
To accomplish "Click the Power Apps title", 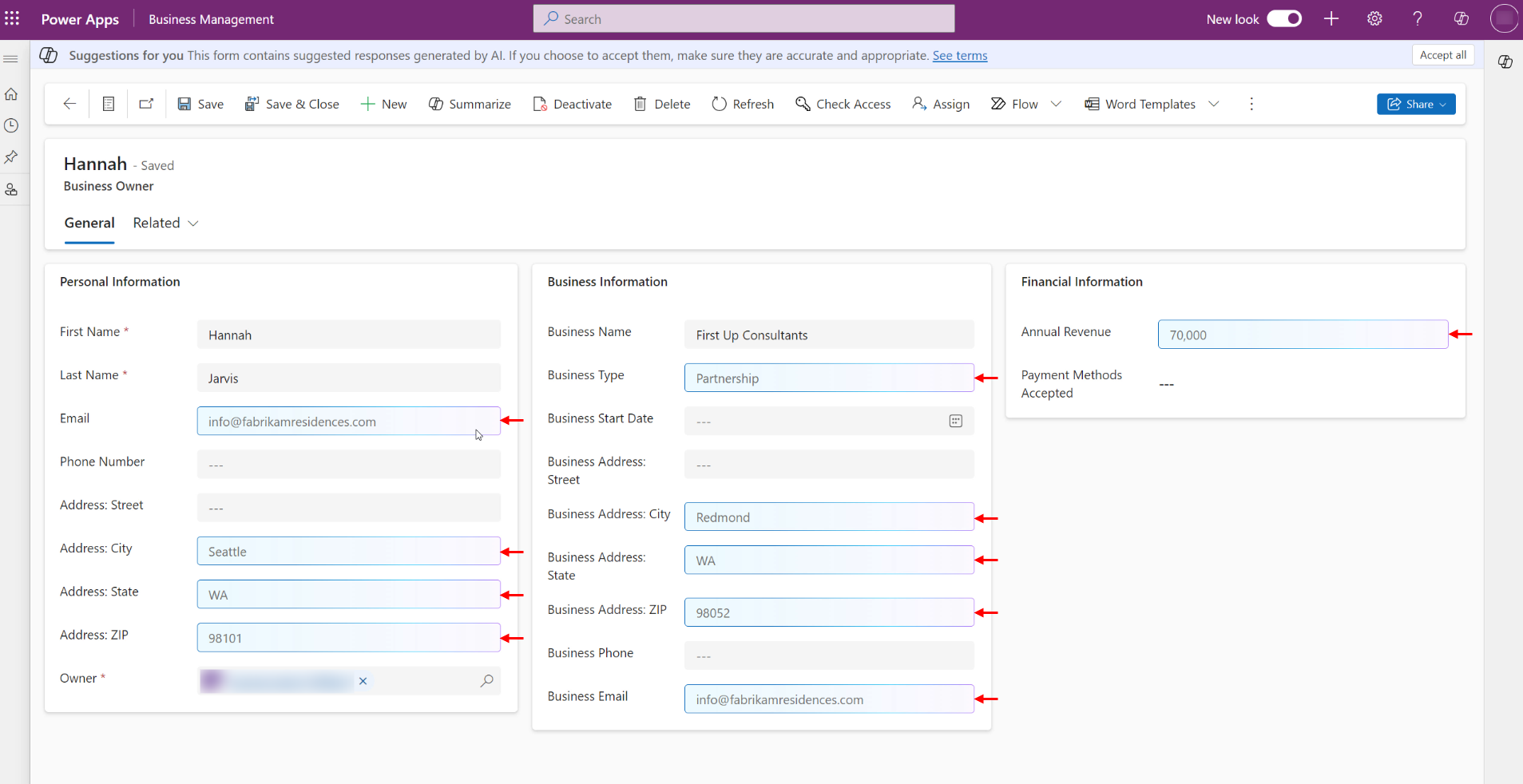I will coord(80,19).
